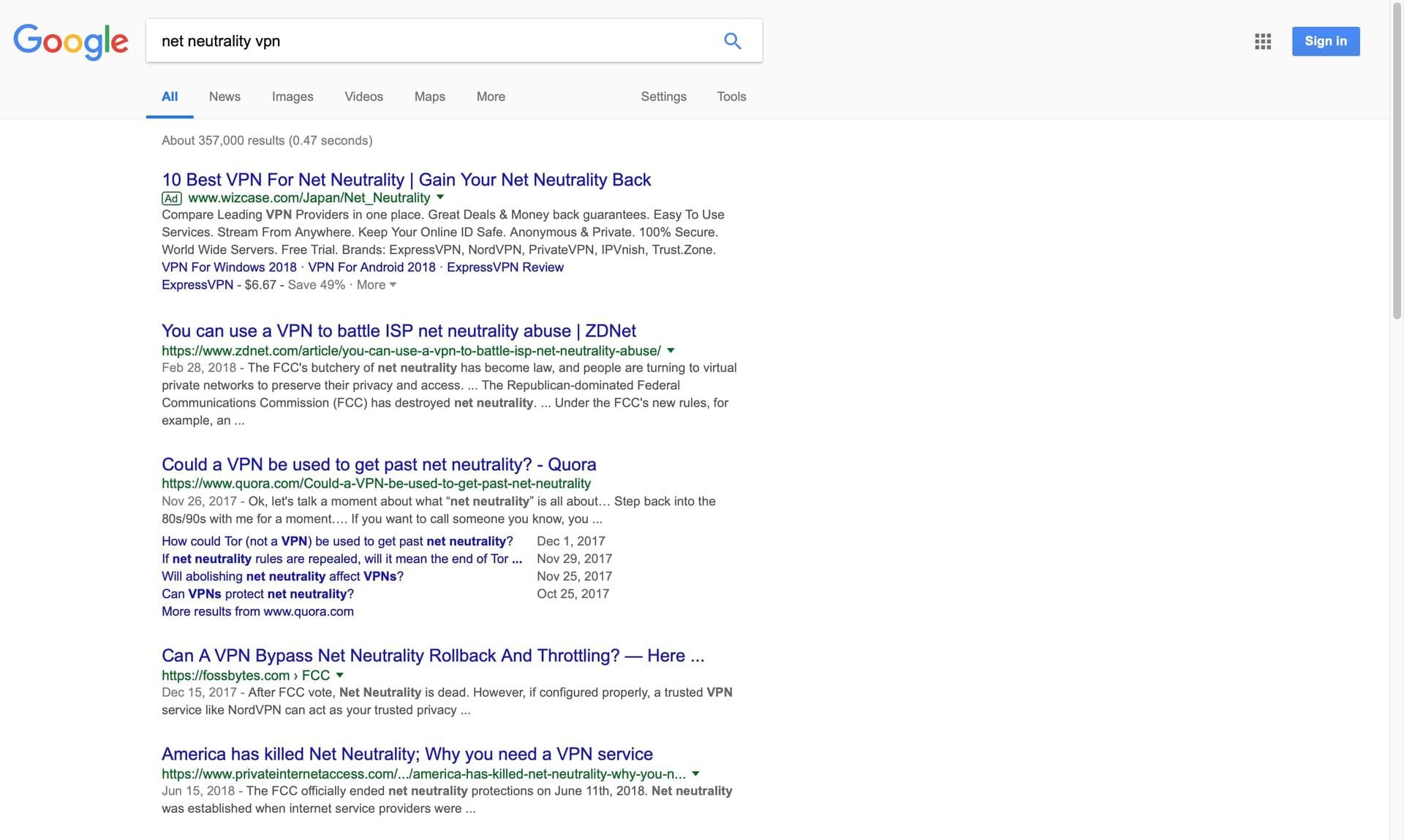
Task: Select the All results tab
Action: 168,97
